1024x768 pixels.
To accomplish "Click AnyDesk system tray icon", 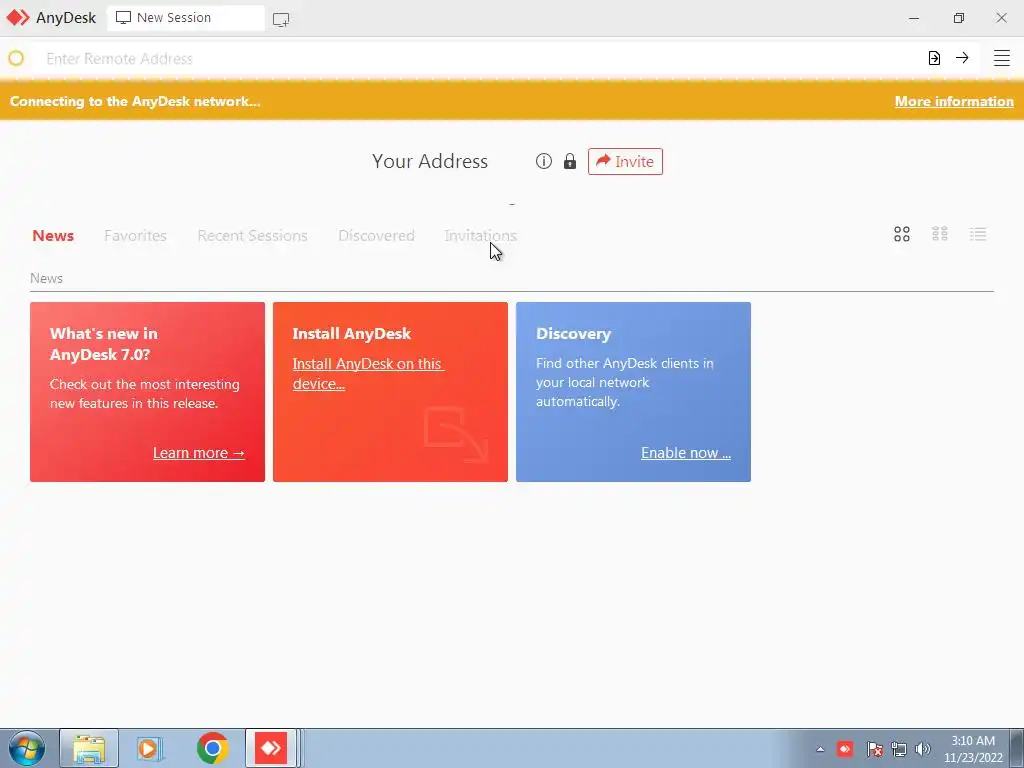I will (845, 748).
